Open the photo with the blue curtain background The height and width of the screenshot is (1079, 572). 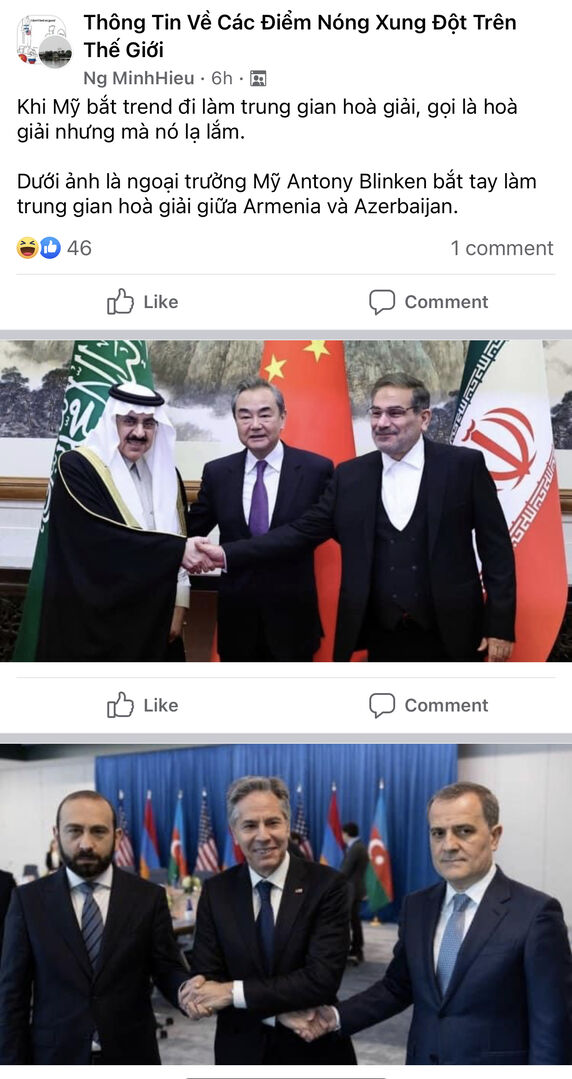(x=286, y=904)
